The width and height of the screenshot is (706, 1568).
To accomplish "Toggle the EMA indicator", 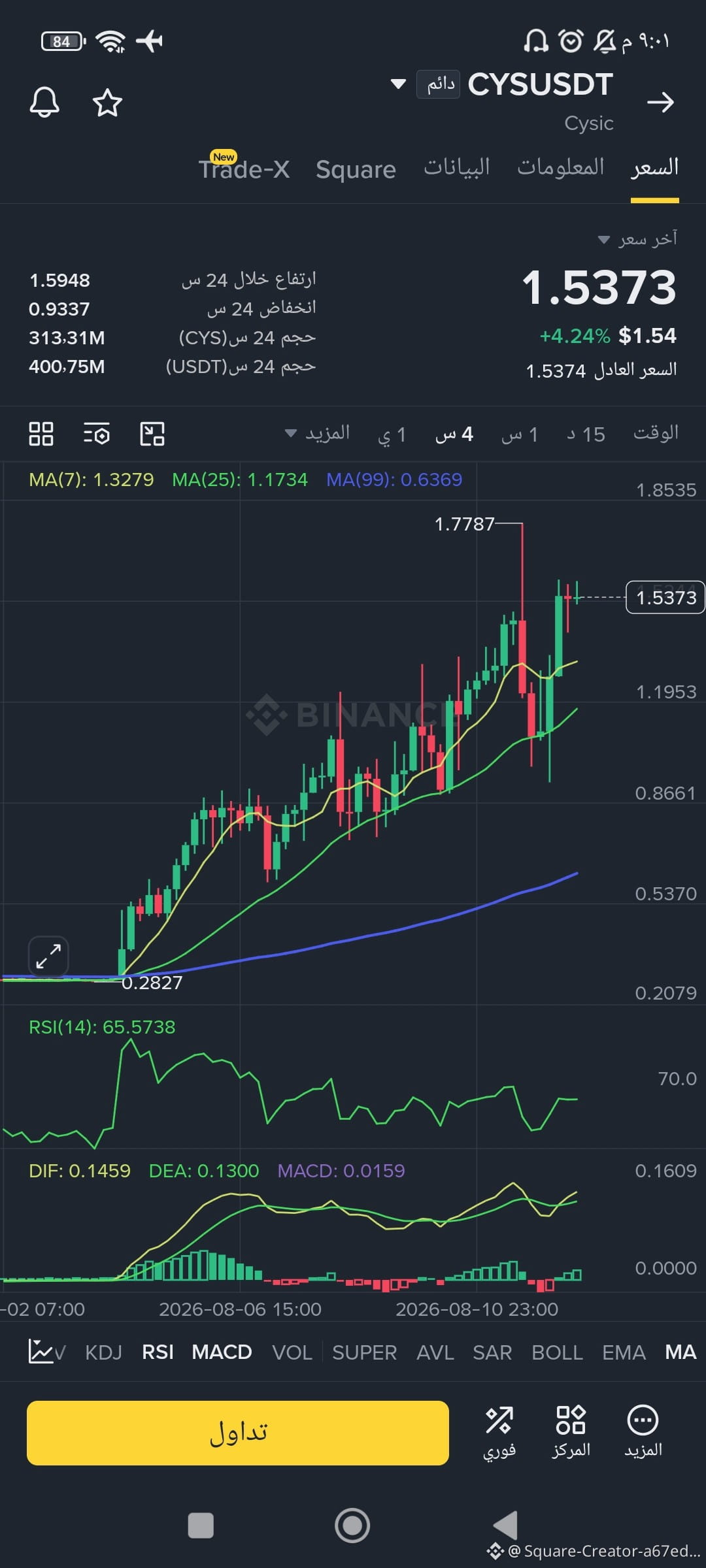I will point(624,1352).
